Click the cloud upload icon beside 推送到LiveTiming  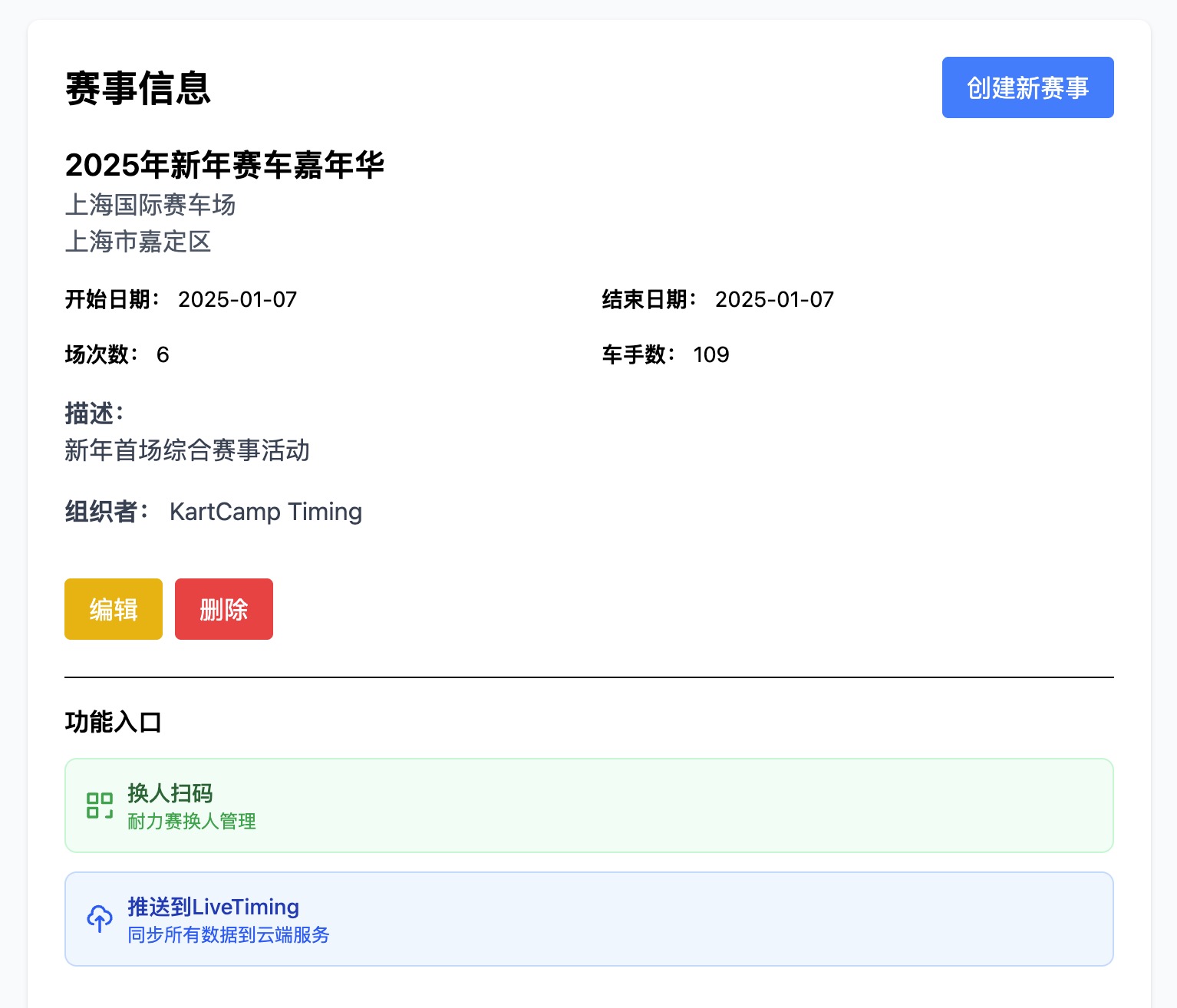pos(100,918)
